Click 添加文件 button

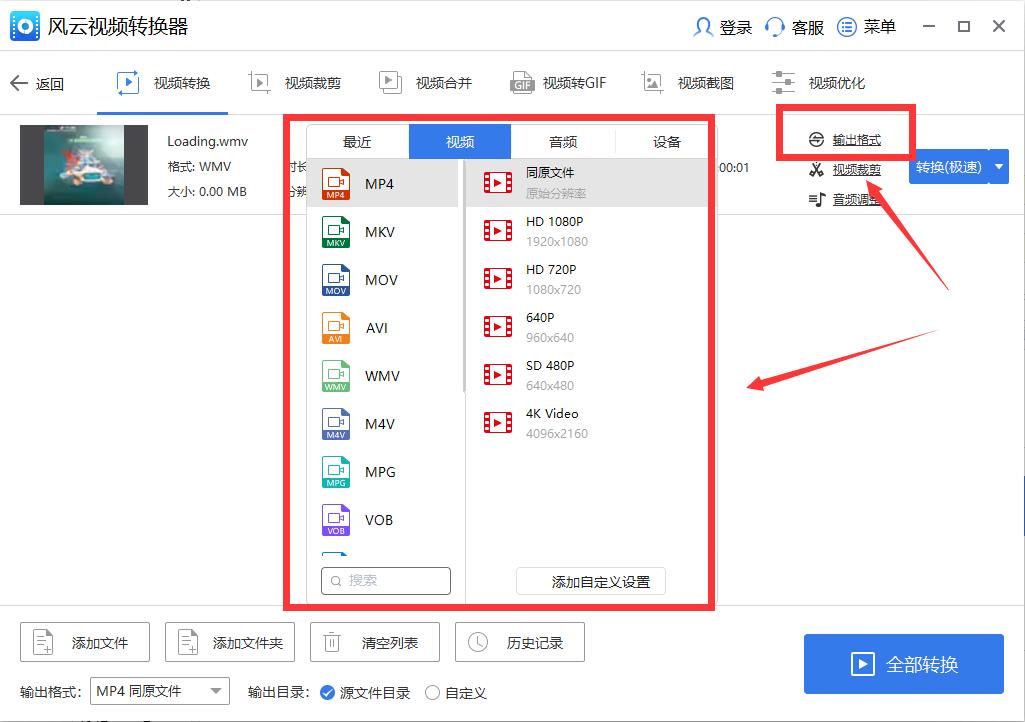point(85,642)
